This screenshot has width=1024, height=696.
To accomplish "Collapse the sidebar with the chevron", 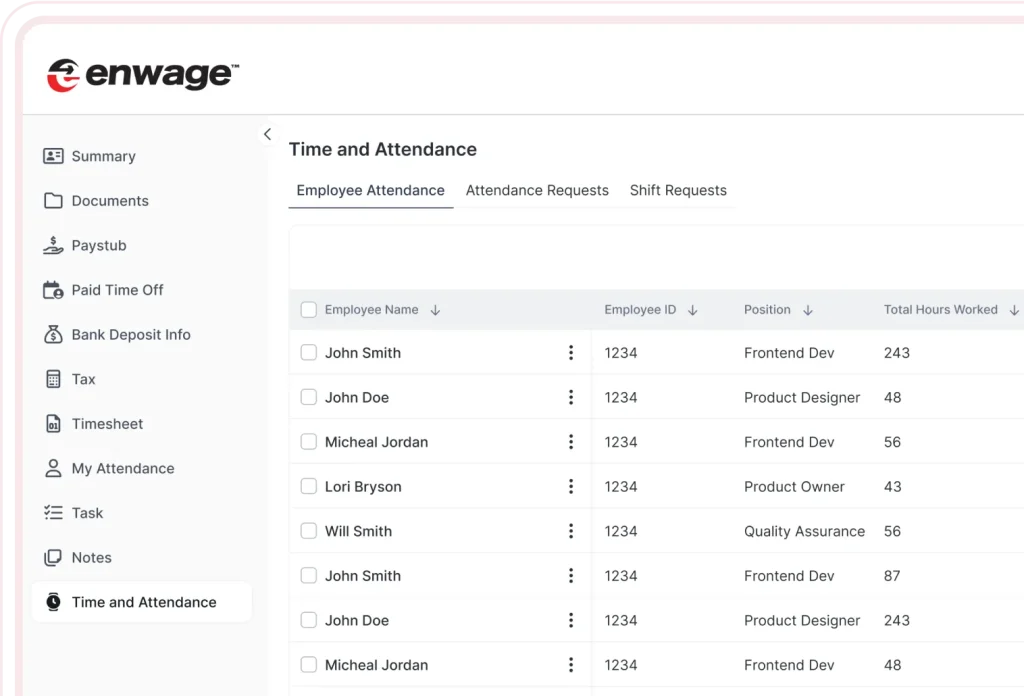I will point(267,134).
